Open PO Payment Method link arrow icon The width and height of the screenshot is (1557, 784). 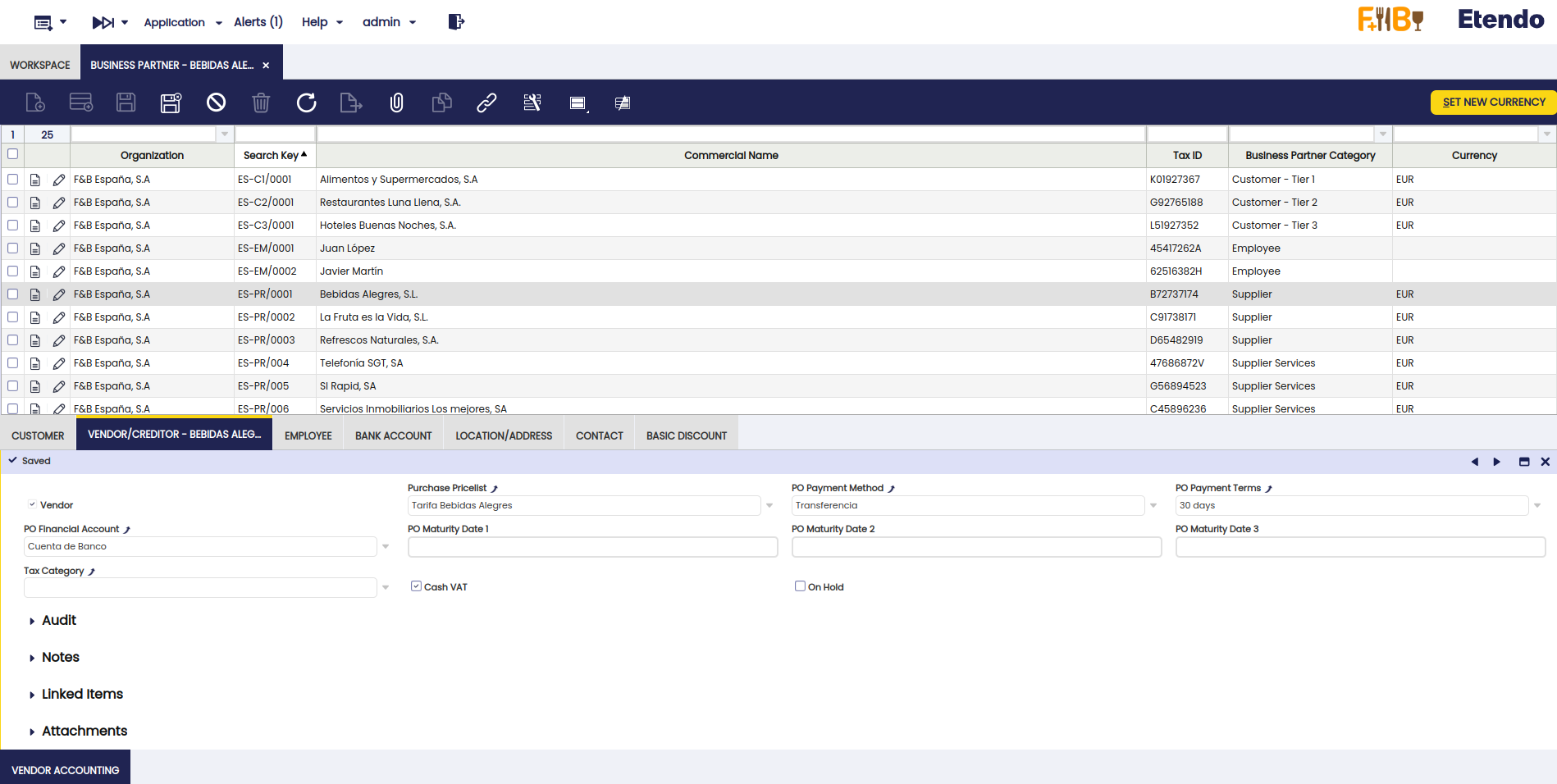[x=892, y=489]
